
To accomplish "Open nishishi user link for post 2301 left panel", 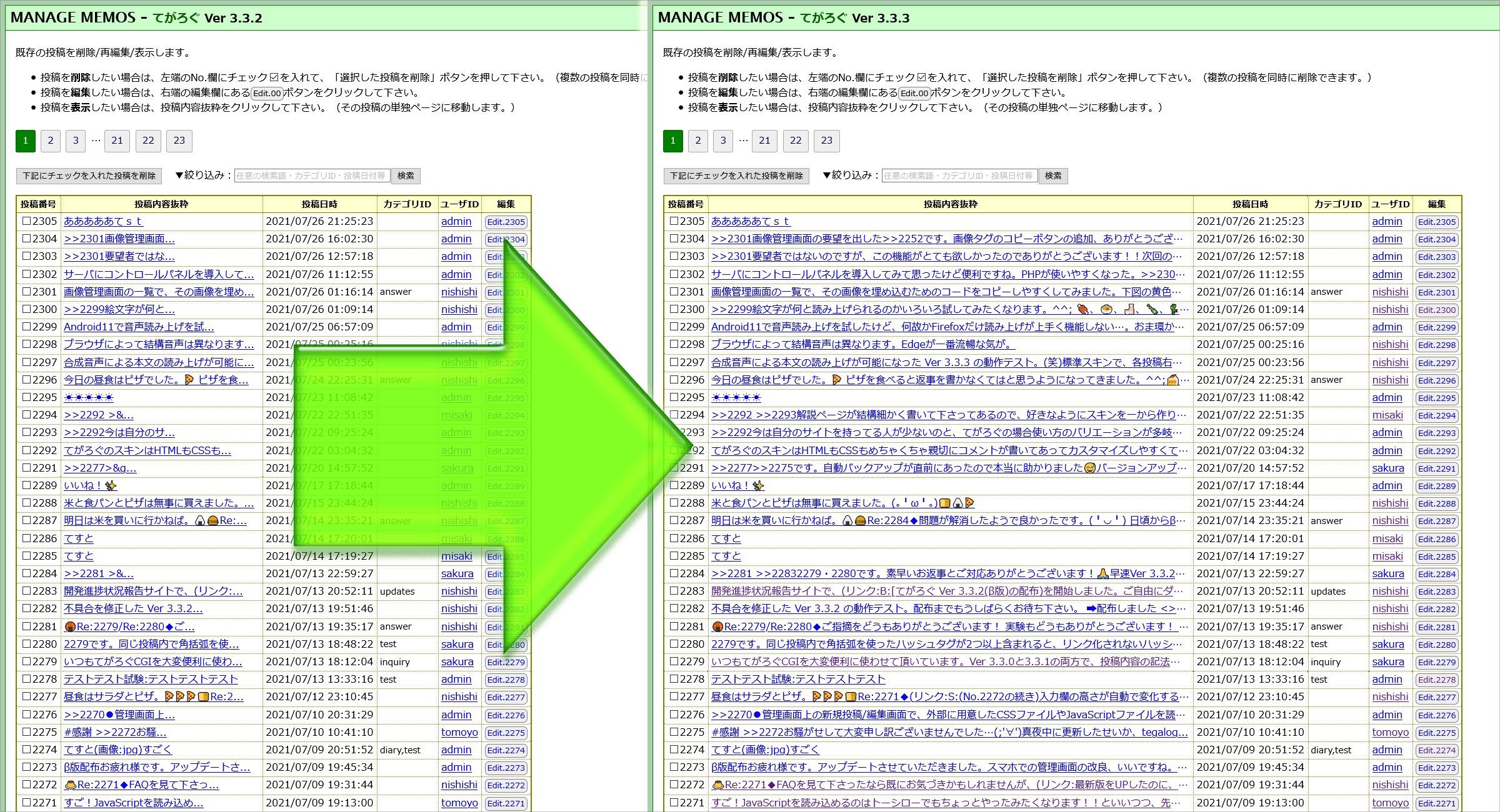I will pyautogui.click(x=459, y=292).
